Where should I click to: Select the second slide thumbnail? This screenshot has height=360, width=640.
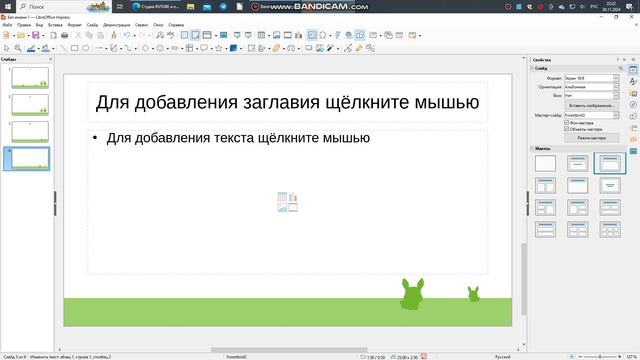(30, 105)
